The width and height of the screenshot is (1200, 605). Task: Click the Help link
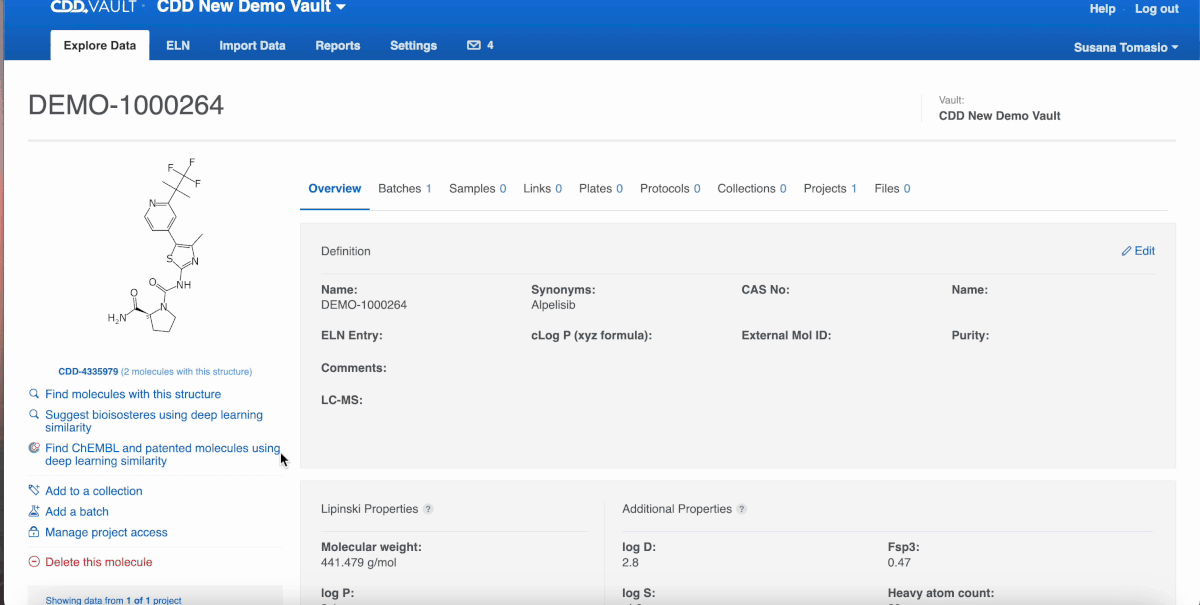click(1102, 8)
